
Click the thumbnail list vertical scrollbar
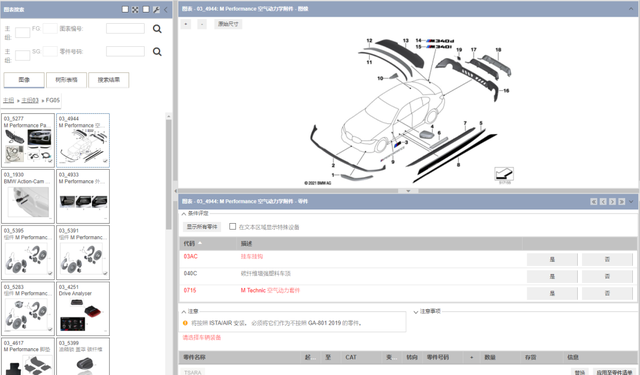pos(169,174)
